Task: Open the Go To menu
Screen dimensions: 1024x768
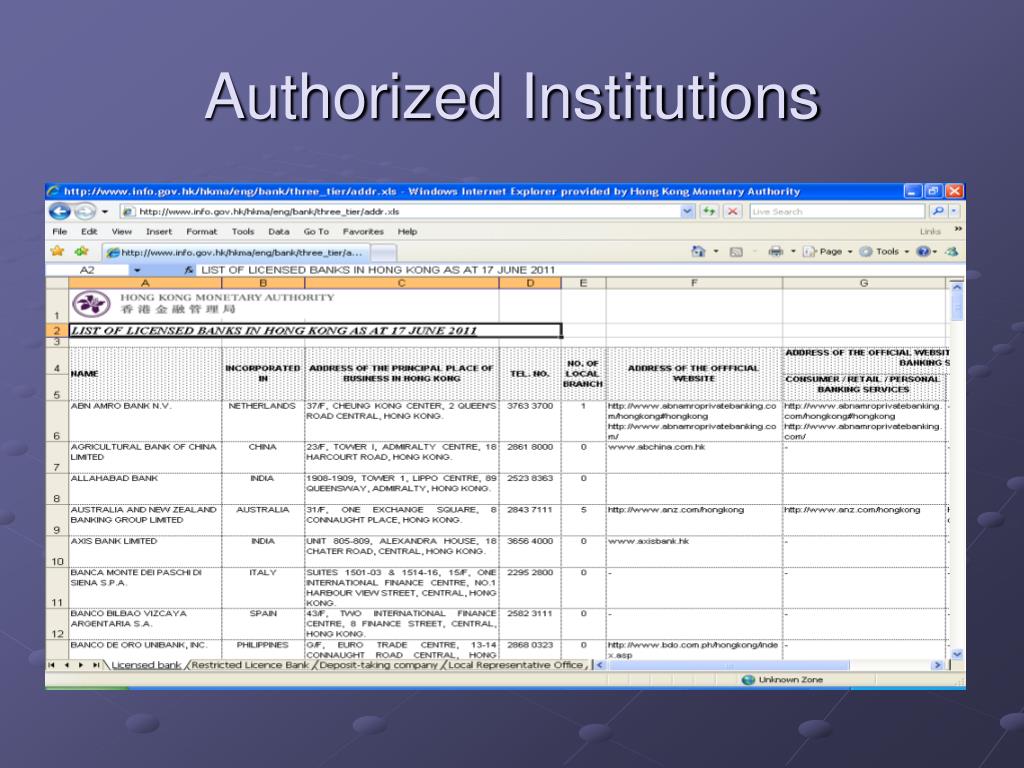Action: pyautogui.click(x=316, y=231)
